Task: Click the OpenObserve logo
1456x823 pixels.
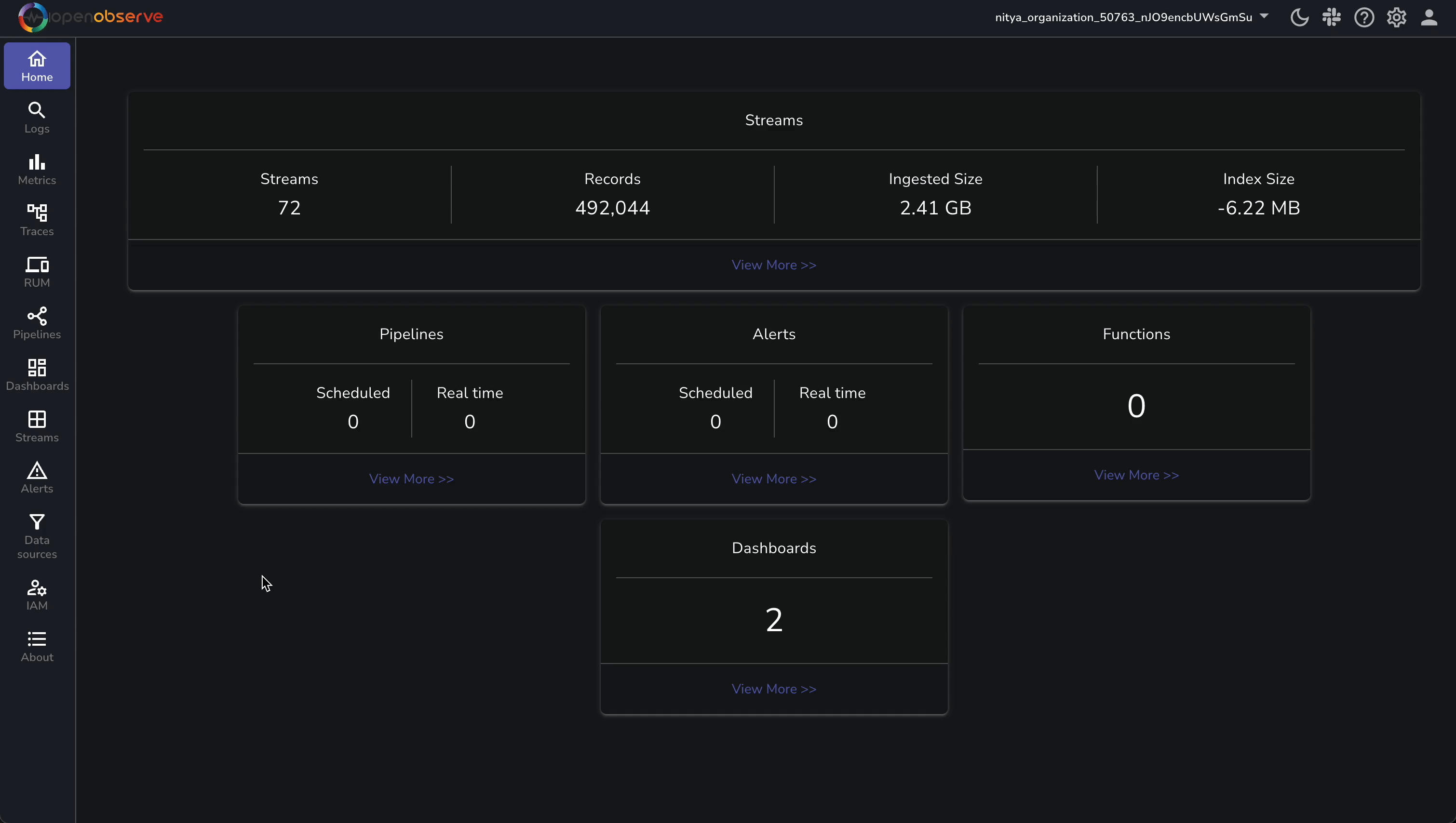Action: pos(91,17)
